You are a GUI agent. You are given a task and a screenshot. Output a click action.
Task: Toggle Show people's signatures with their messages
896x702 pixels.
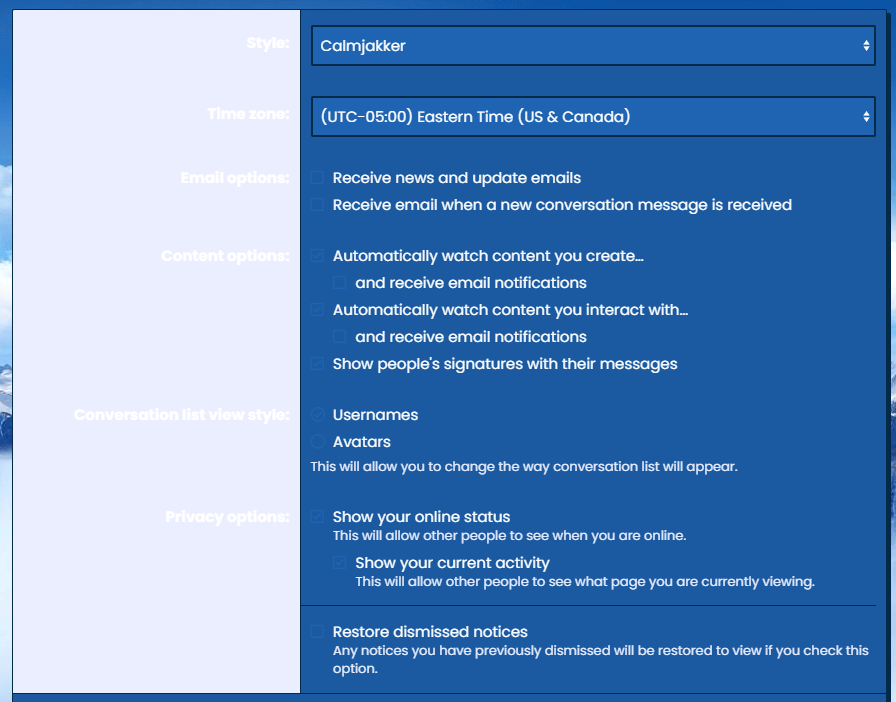pos(317,364)
